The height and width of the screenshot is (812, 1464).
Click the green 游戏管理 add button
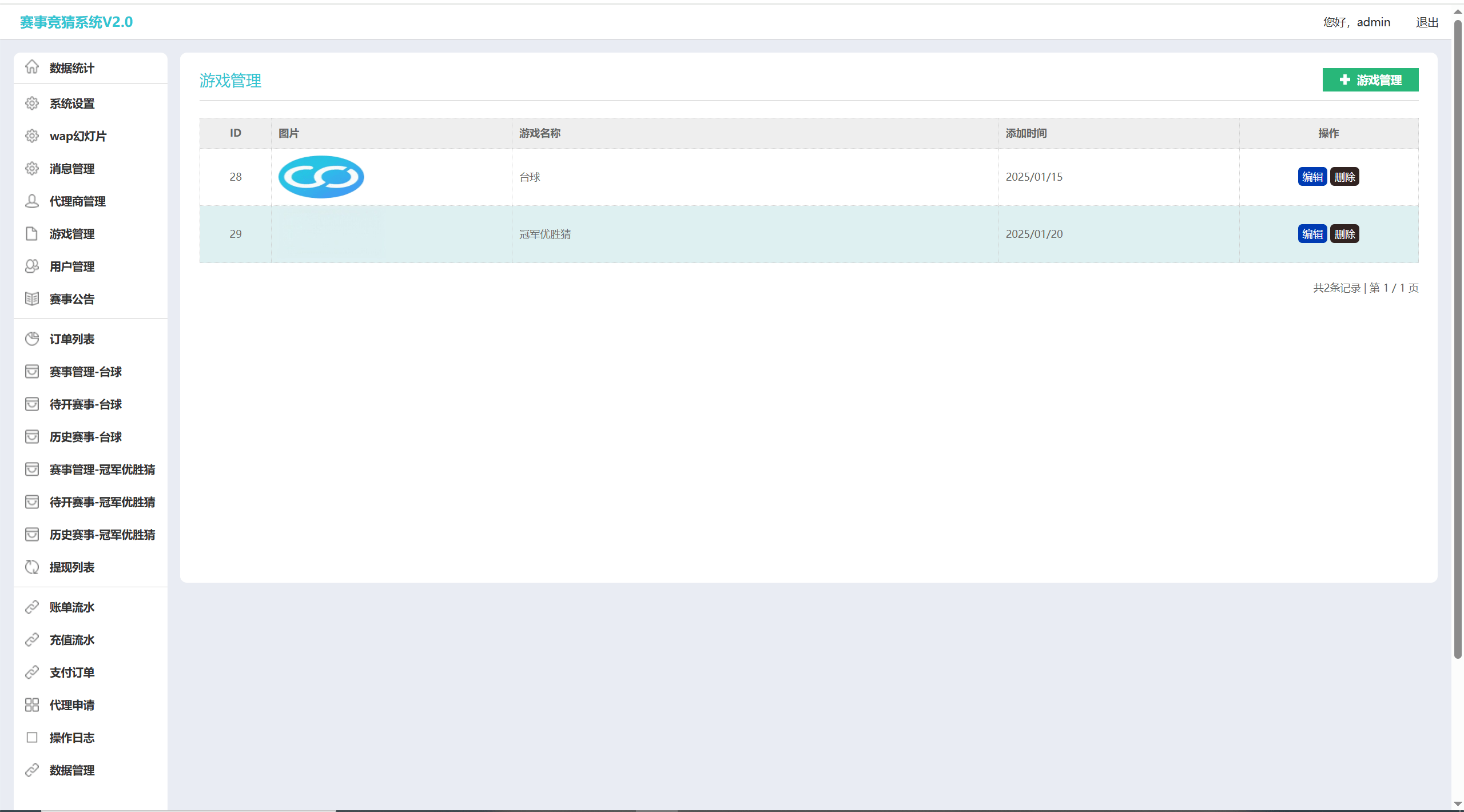[1370, 80]
